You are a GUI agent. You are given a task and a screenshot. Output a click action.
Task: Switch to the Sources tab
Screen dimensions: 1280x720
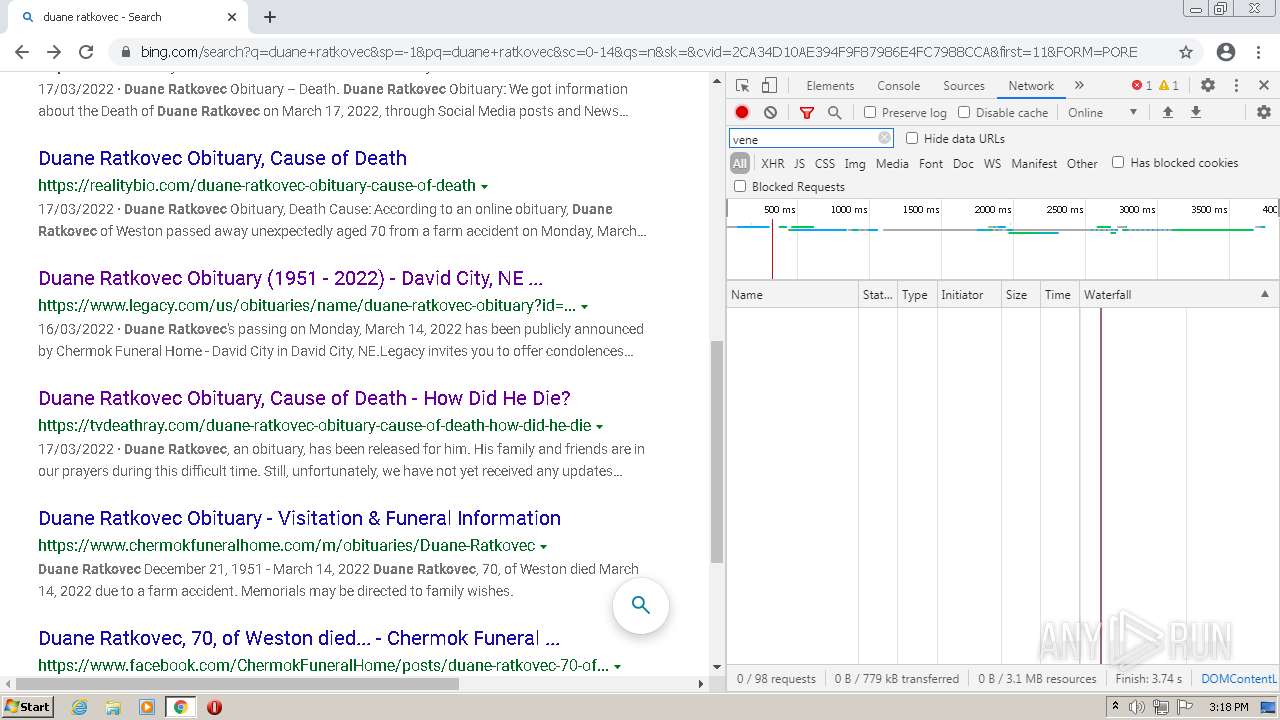coord(964,86)
